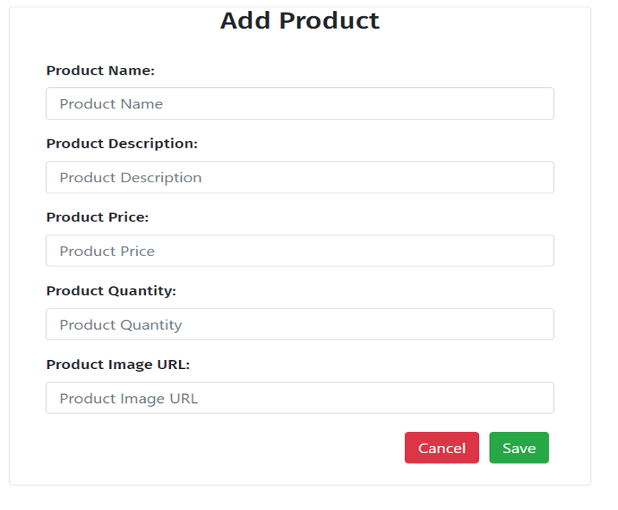Click the word 'Cancel' on the red button

(442, 448)
